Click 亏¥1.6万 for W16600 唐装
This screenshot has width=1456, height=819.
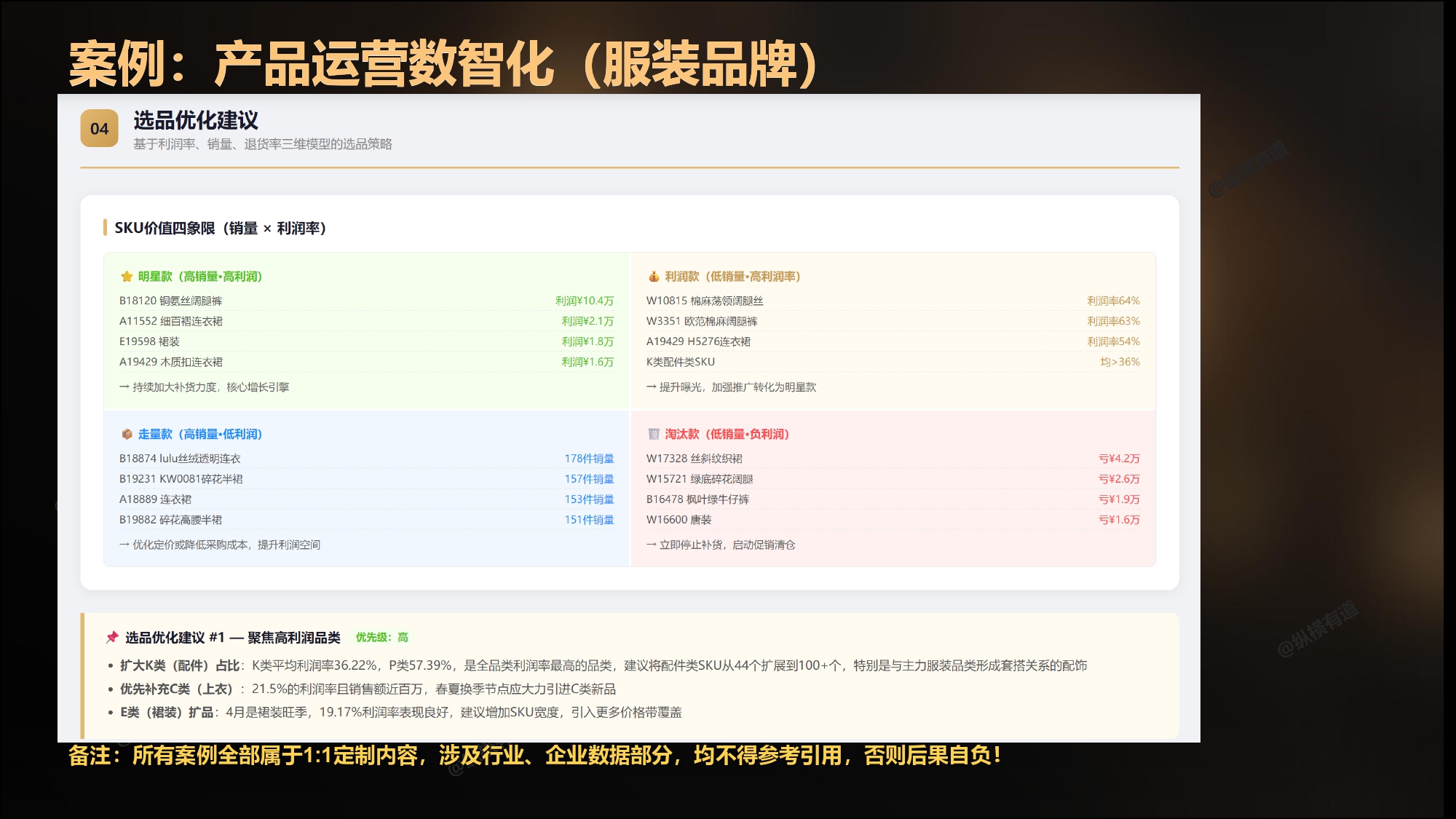[1120, 520]
